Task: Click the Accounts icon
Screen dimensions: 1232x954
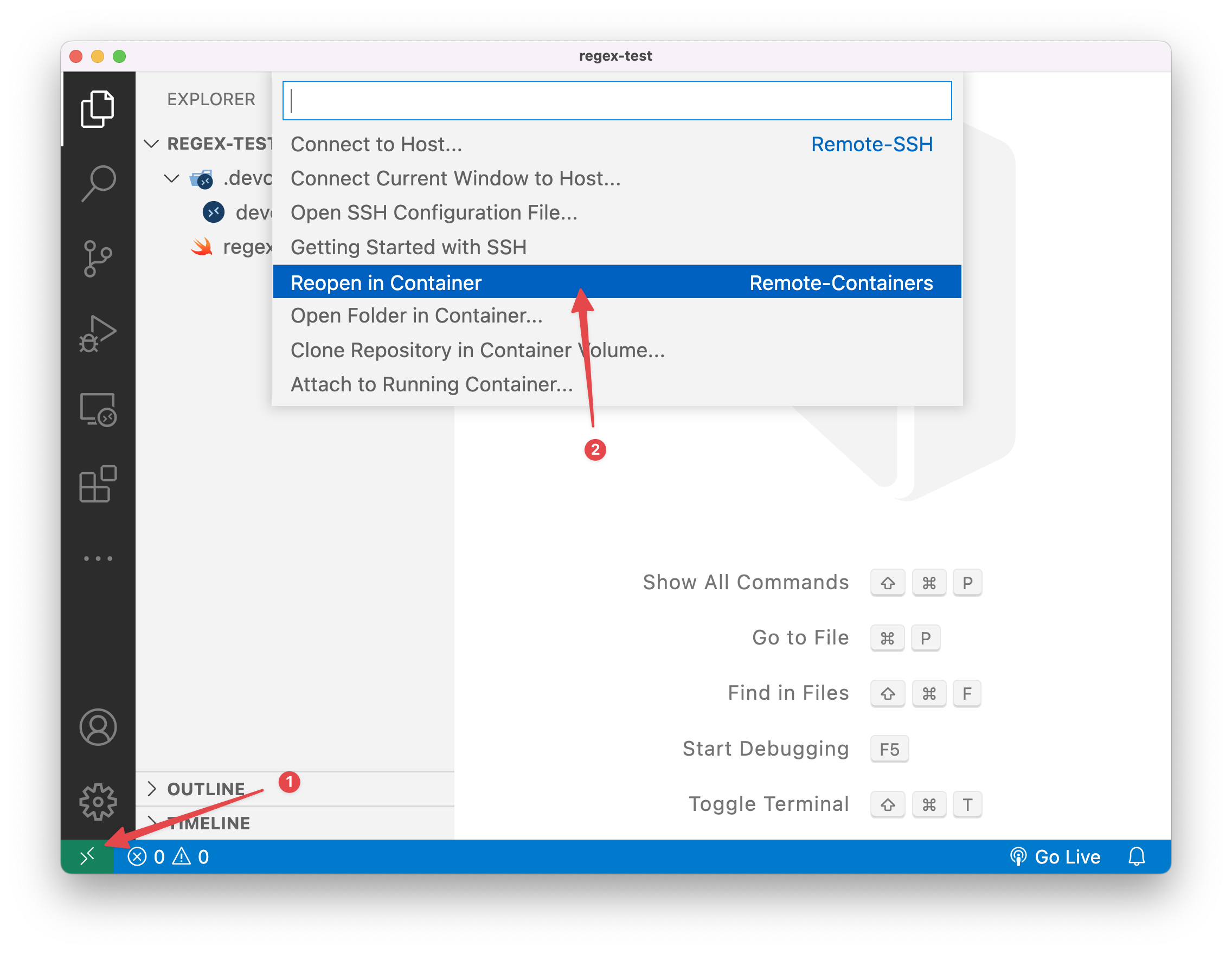Action: tap(98, 727)
